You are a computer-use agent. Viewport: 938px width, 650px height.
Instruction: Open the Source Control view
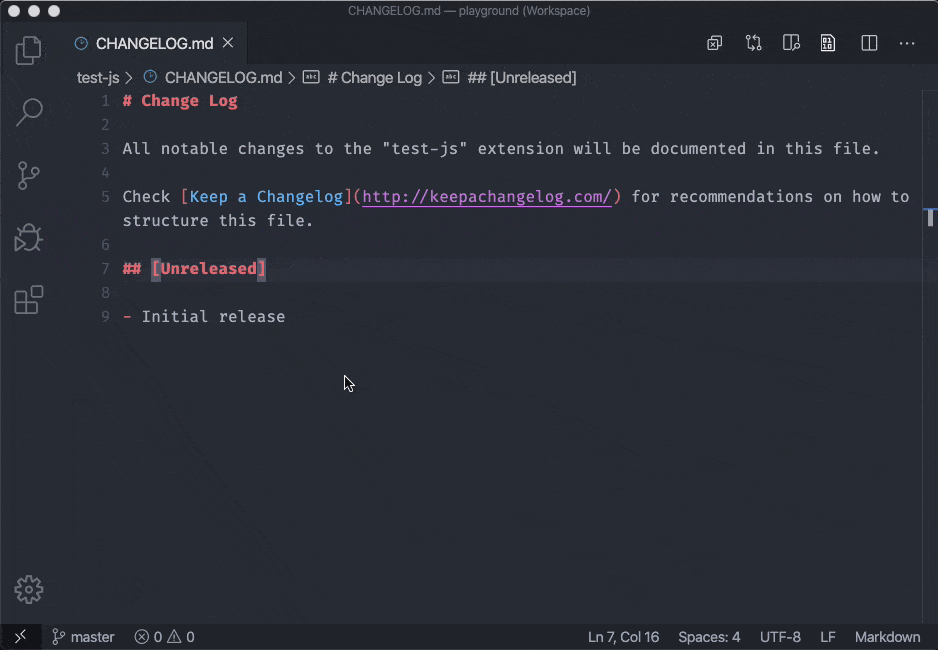click(28, 175)
